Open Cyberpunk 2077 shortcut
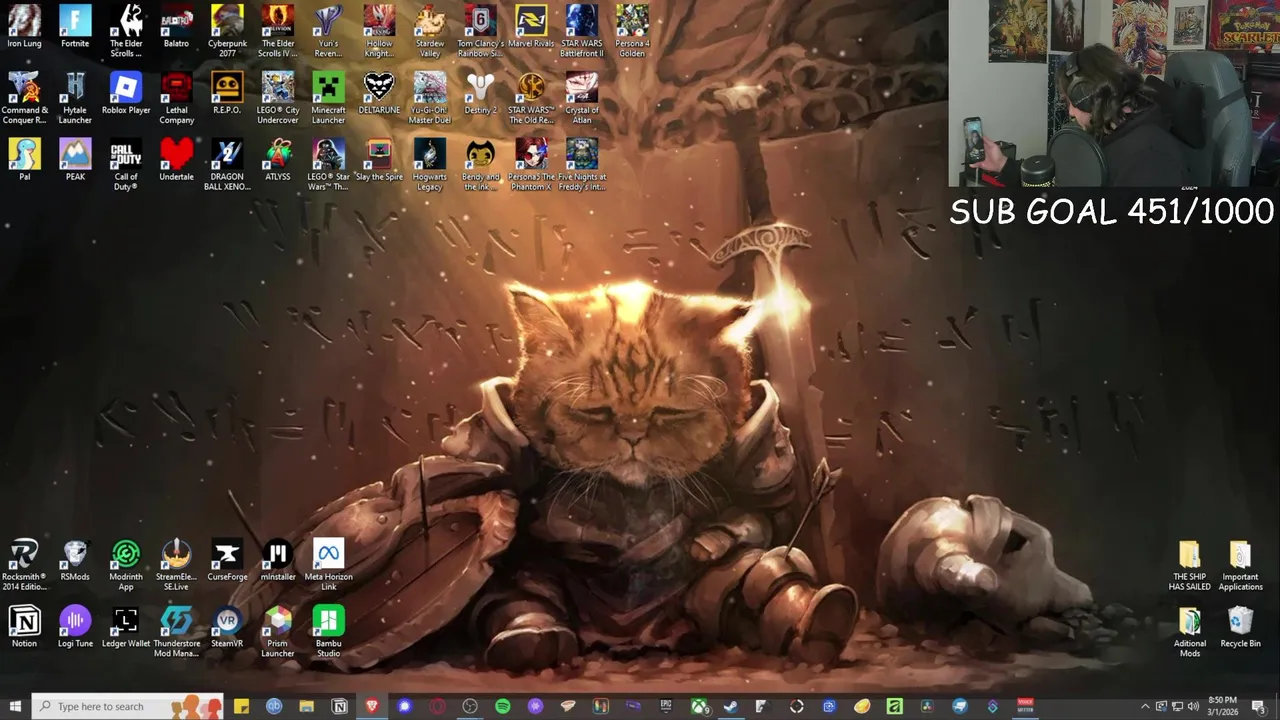 click(227, 31)
